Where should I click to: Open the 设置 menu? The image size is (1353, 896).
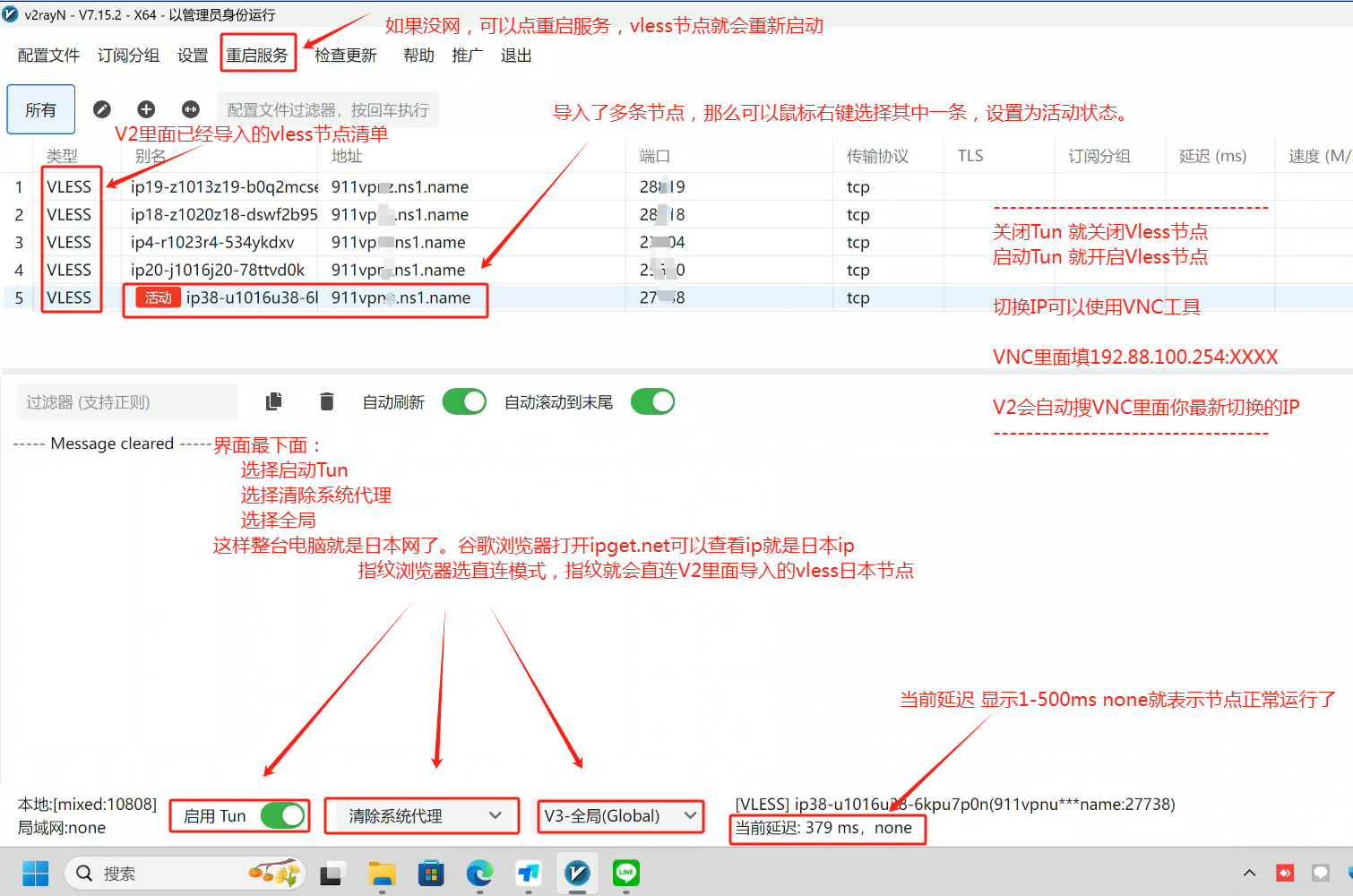[x=193, y=55]
